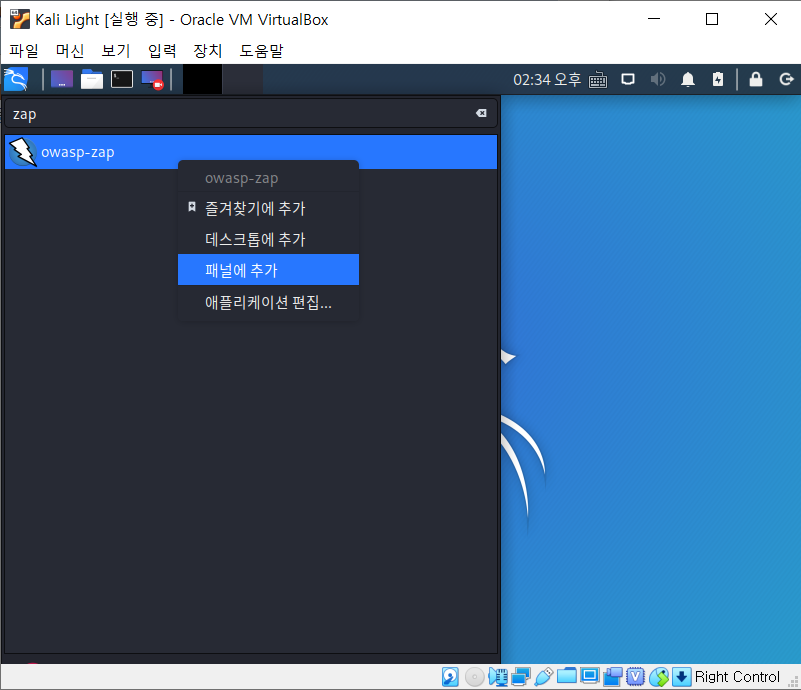Open the 도움말 VirtualBox menu
The image size is (801, 690).
pyautogui.click(x=261, y=51)
